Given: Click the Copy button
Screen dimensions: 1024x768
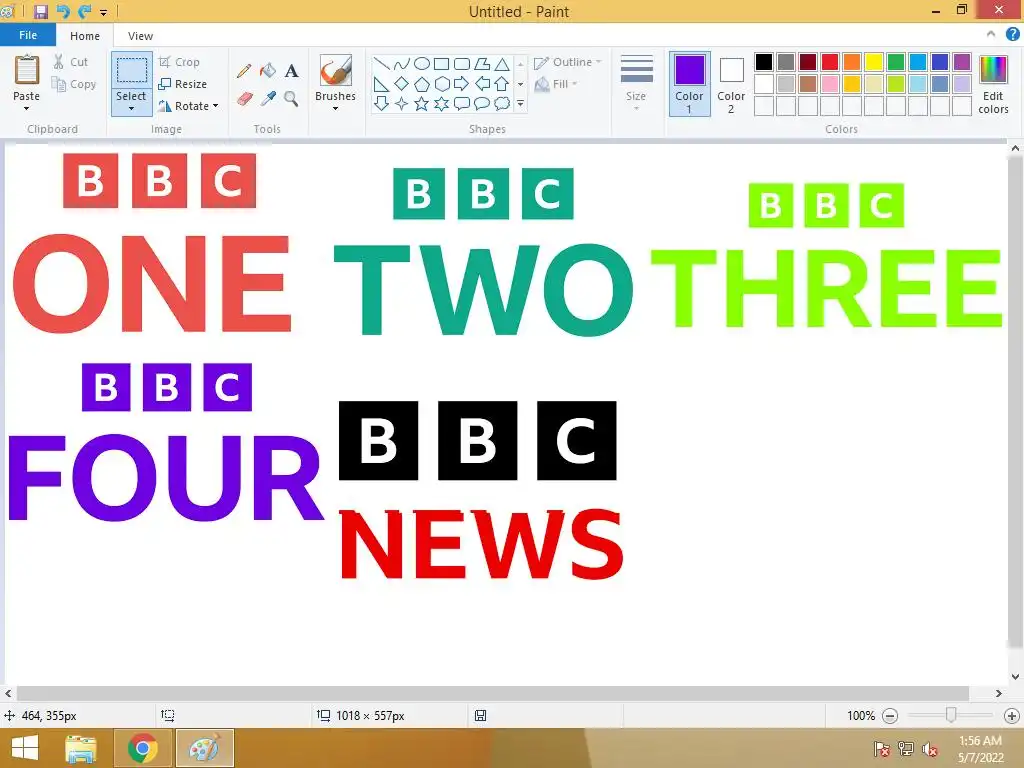Looking at the screenshot, I should (x=74, y=84).
